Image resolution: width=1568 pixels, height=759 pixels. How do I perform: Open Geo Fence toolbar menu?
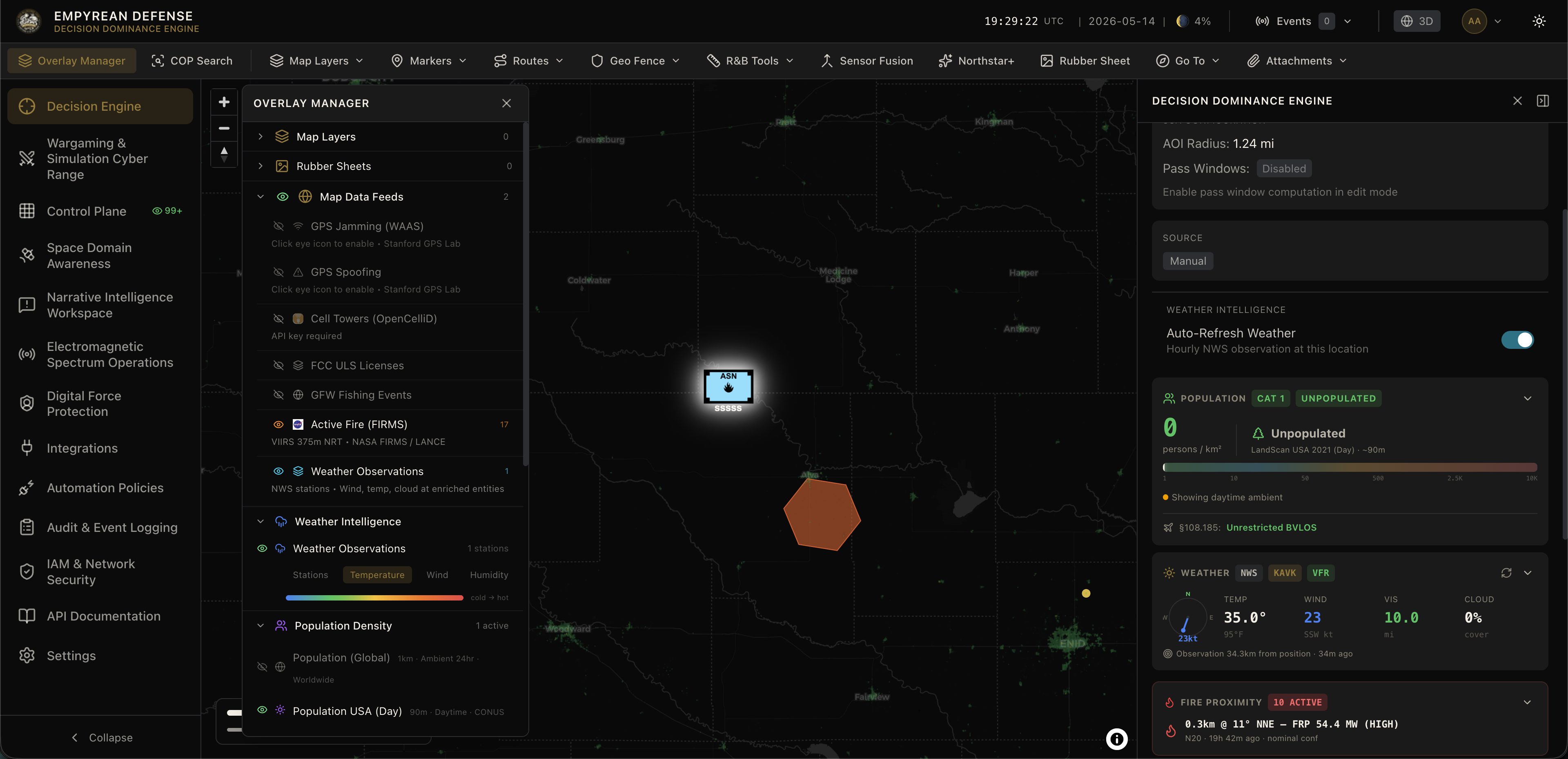point(635,61)
